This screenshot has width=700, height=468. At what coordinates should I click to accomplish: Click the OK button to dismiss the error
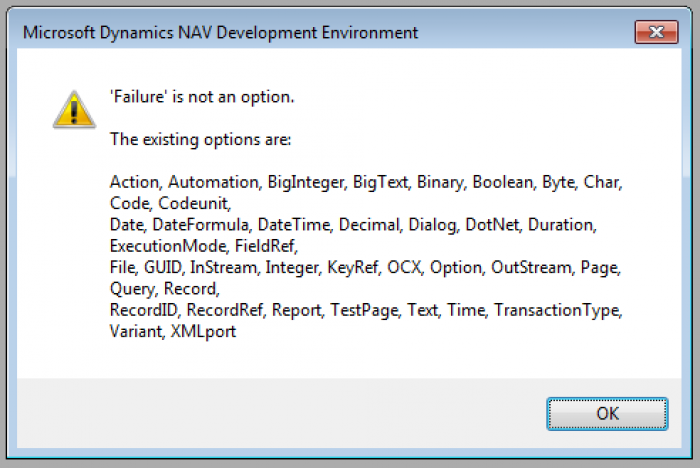[x=607, y=414]
